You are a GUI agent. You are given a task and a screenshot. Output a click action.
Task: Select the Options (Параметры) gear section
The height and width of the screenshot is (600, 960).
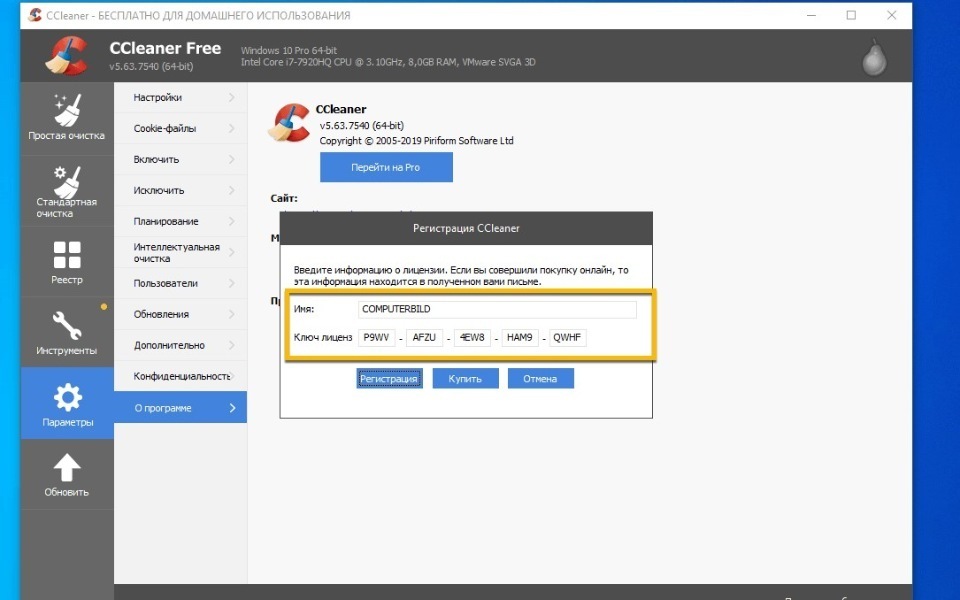pyautogui.click(x=67, y=403)
